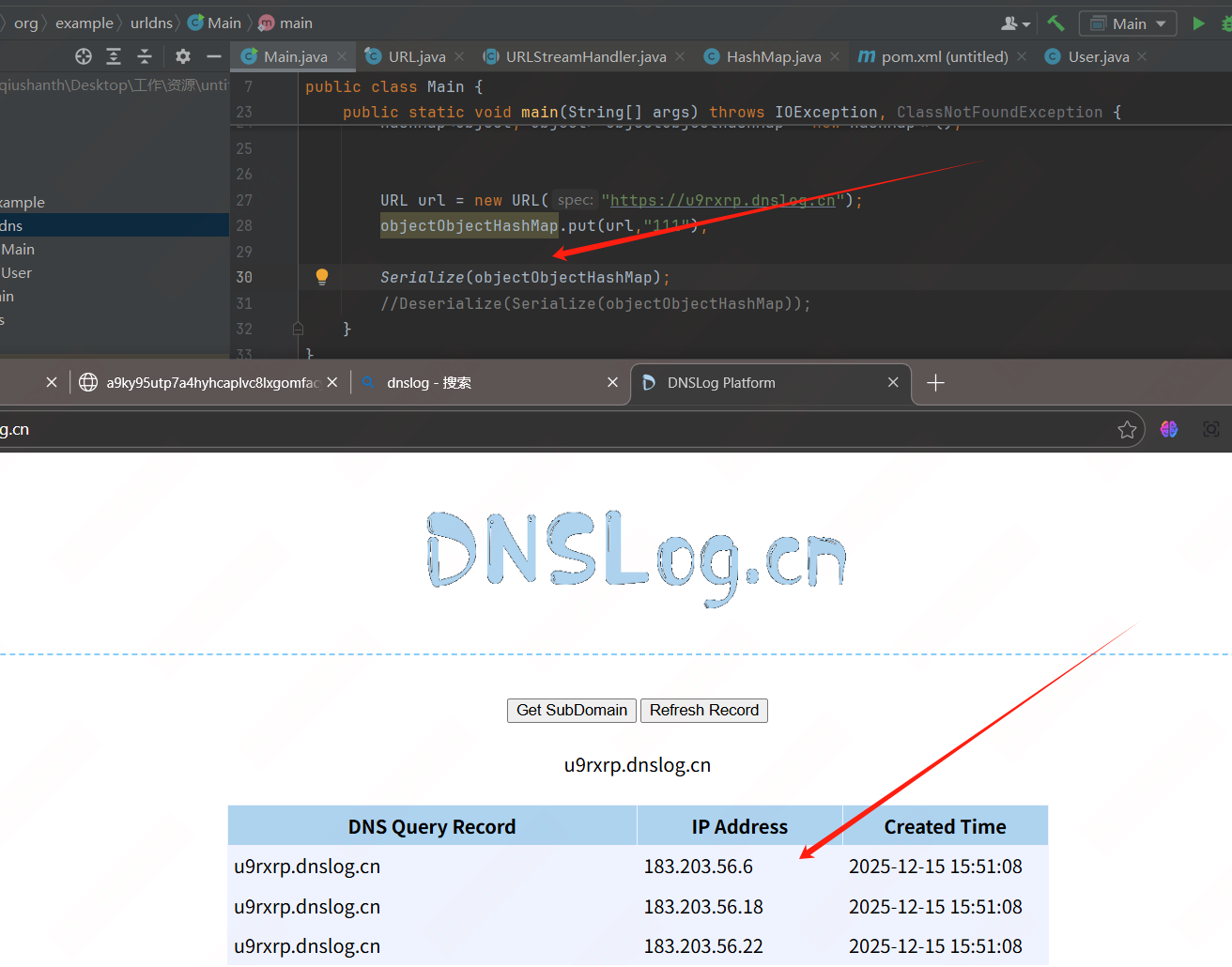This screenshot has width=1232, height=967.
Task: Close the pom.xml editor tab
Action: (x=1022, y=56)
